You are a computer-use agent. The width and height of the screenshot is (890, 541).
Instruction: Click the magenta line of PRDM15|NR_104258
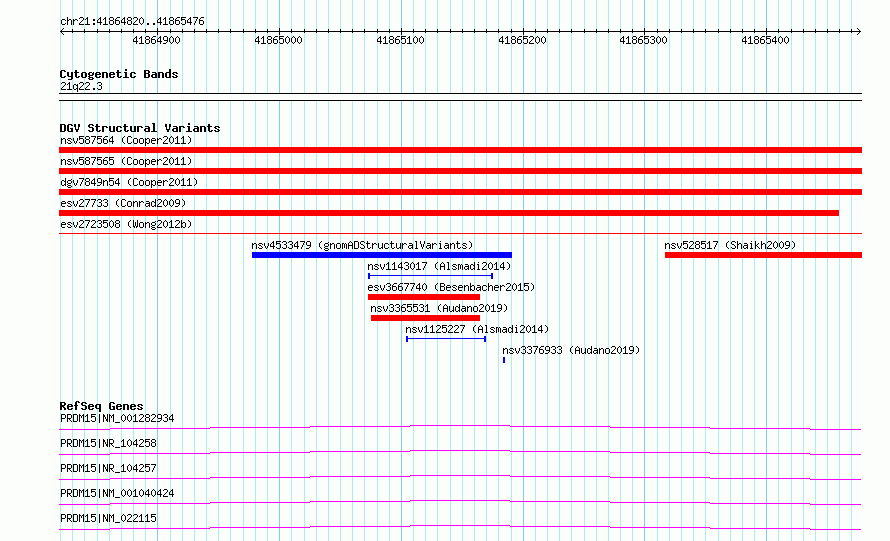coord(460,452)
